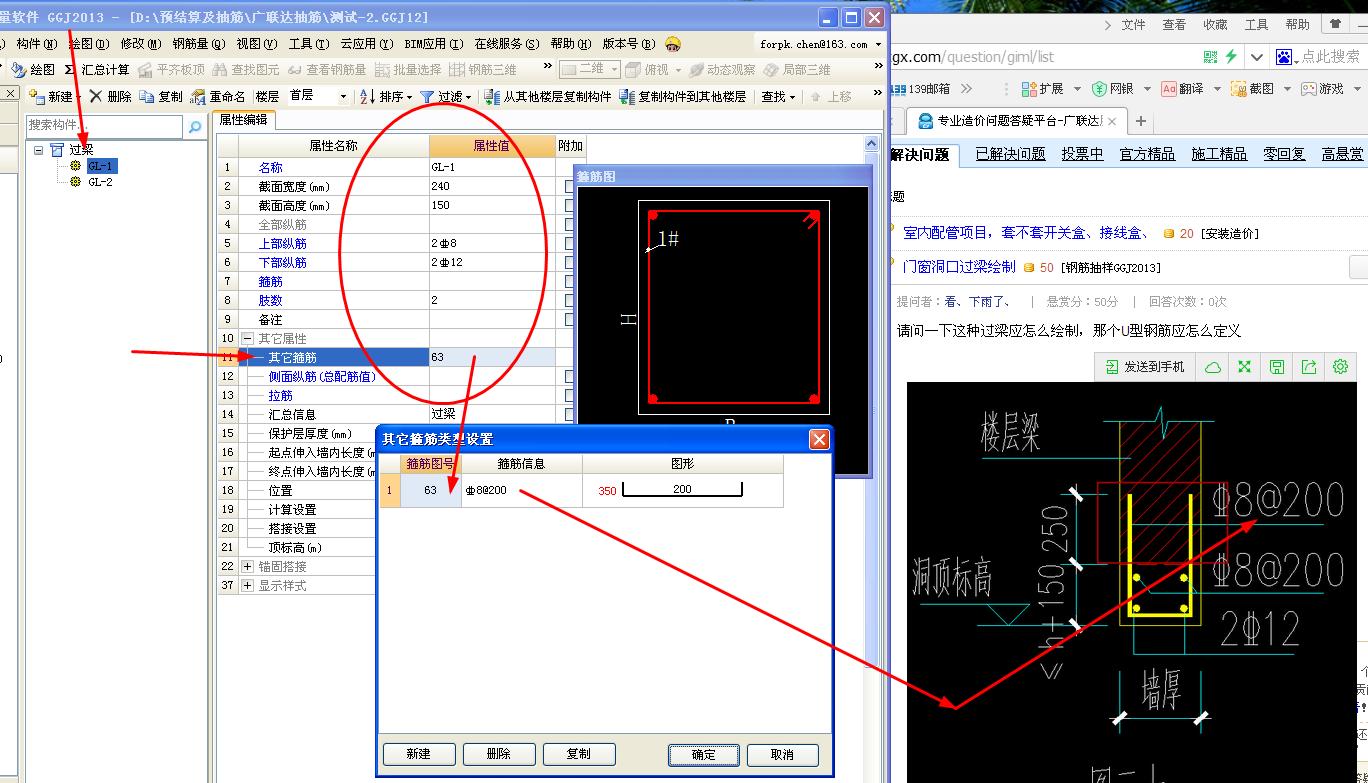Tick 附加 checkbox for 肢数 row
The height and width of the screenshot is (783, 1368).
click(569, 300)
